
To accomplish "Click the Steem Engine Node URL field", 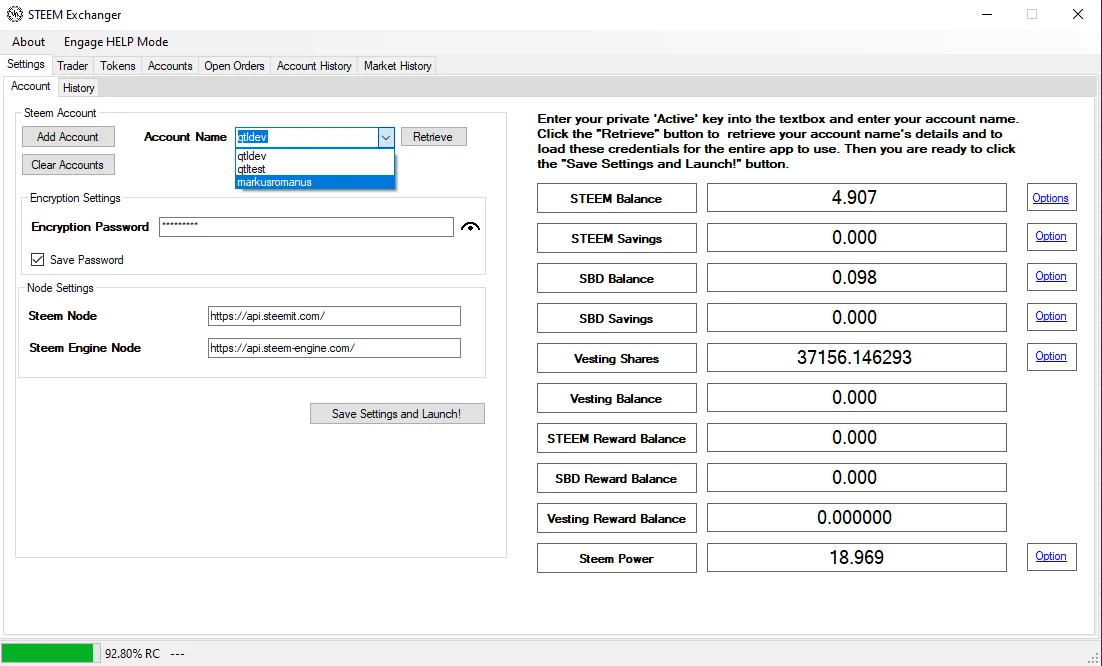I will [334, 348].
